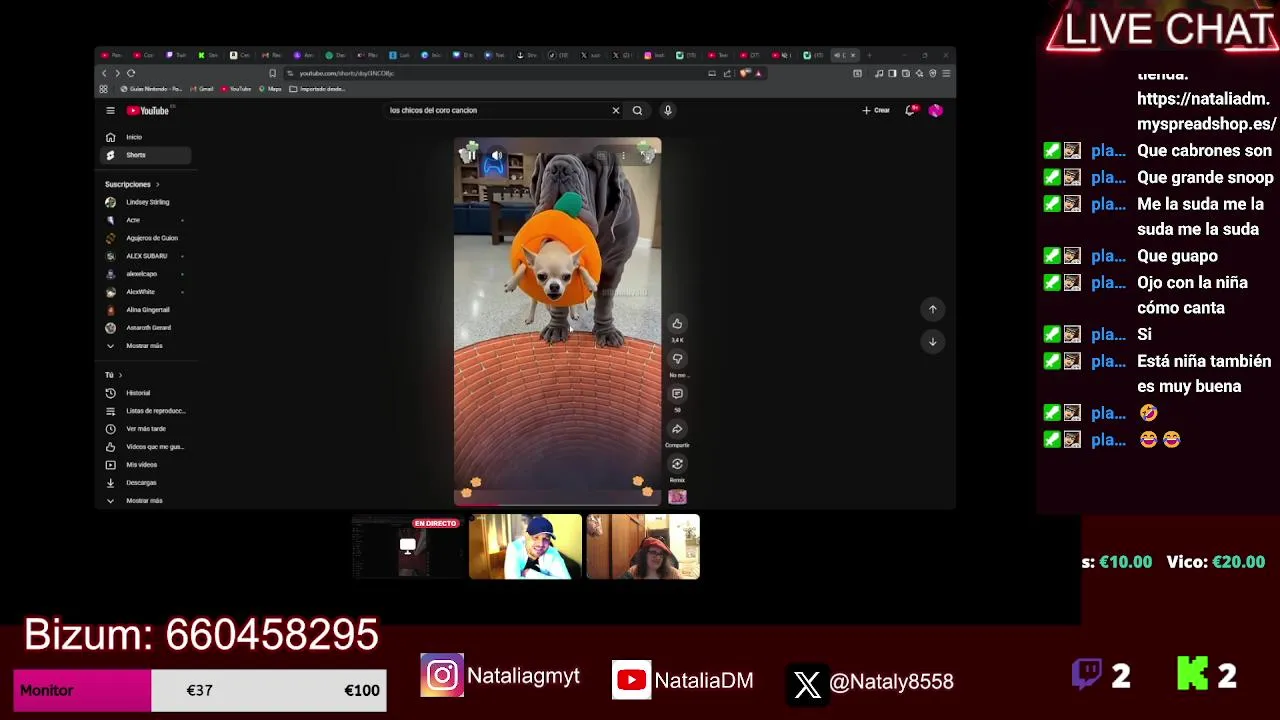Expand the Suscripciones section
The image size is (1280, 720).
click(132, 184)
